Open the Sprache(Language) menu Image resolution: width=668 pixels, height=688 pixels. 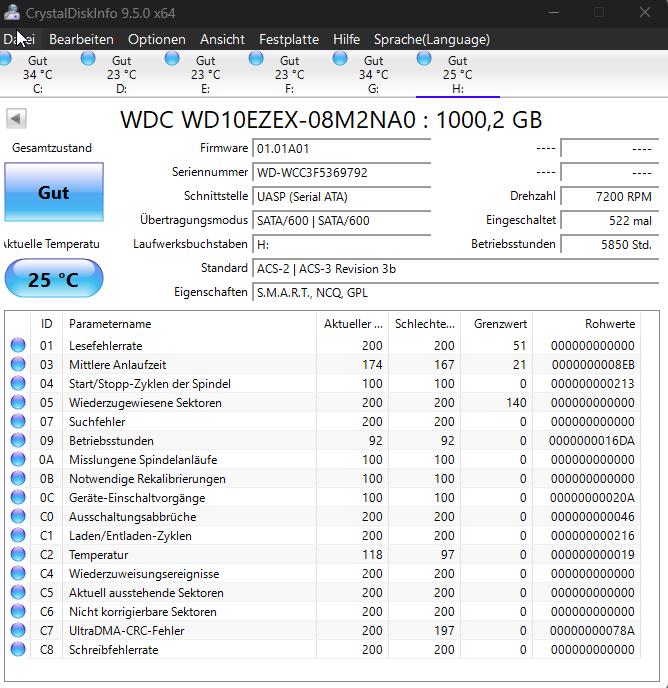pyautogui.click(x=432, y=39)
